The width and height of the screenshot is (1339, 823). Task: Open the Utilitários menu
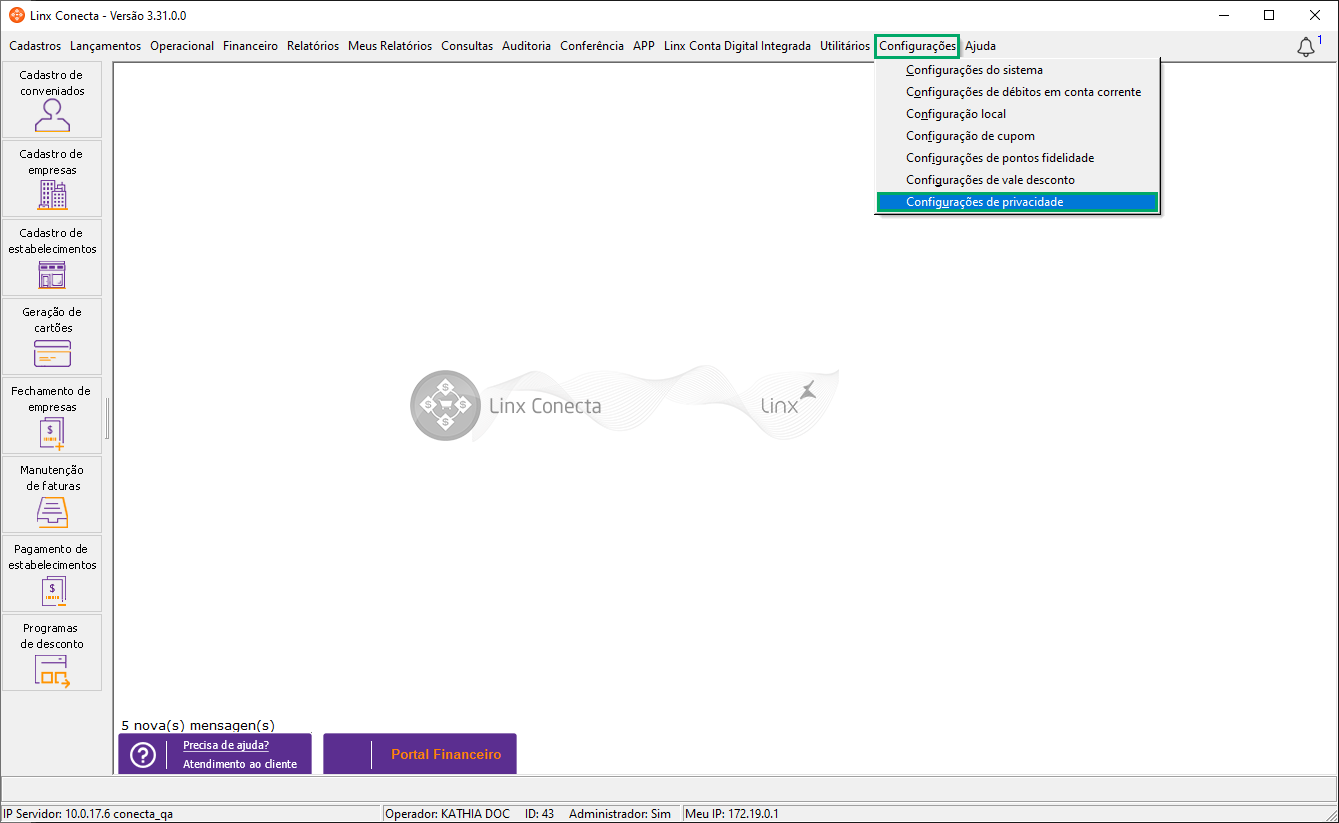[x=845, y=46]
